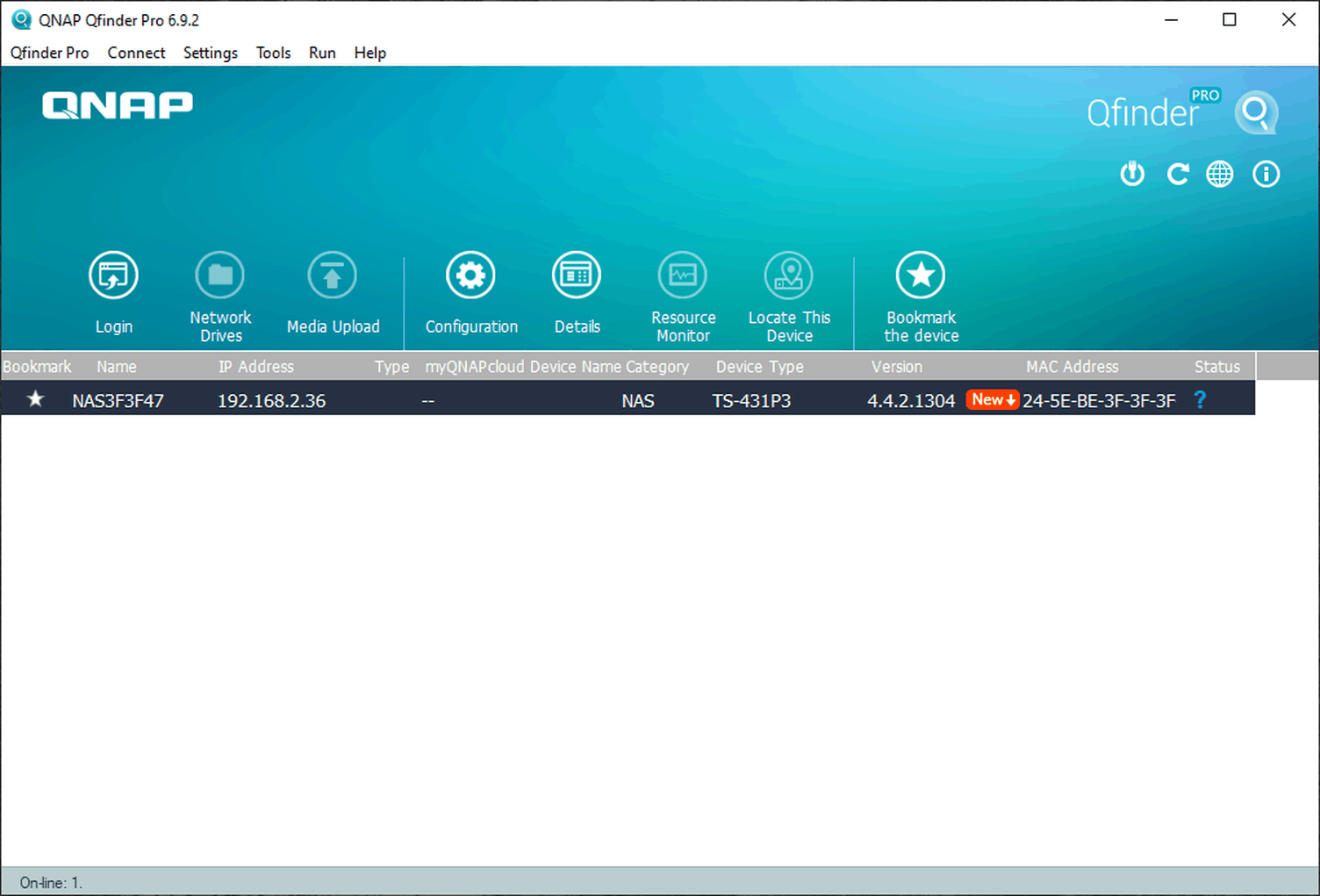Viewport: 1320px width, 896px height.
Task: Open the Help menu
Action: [x=369, y=53]
